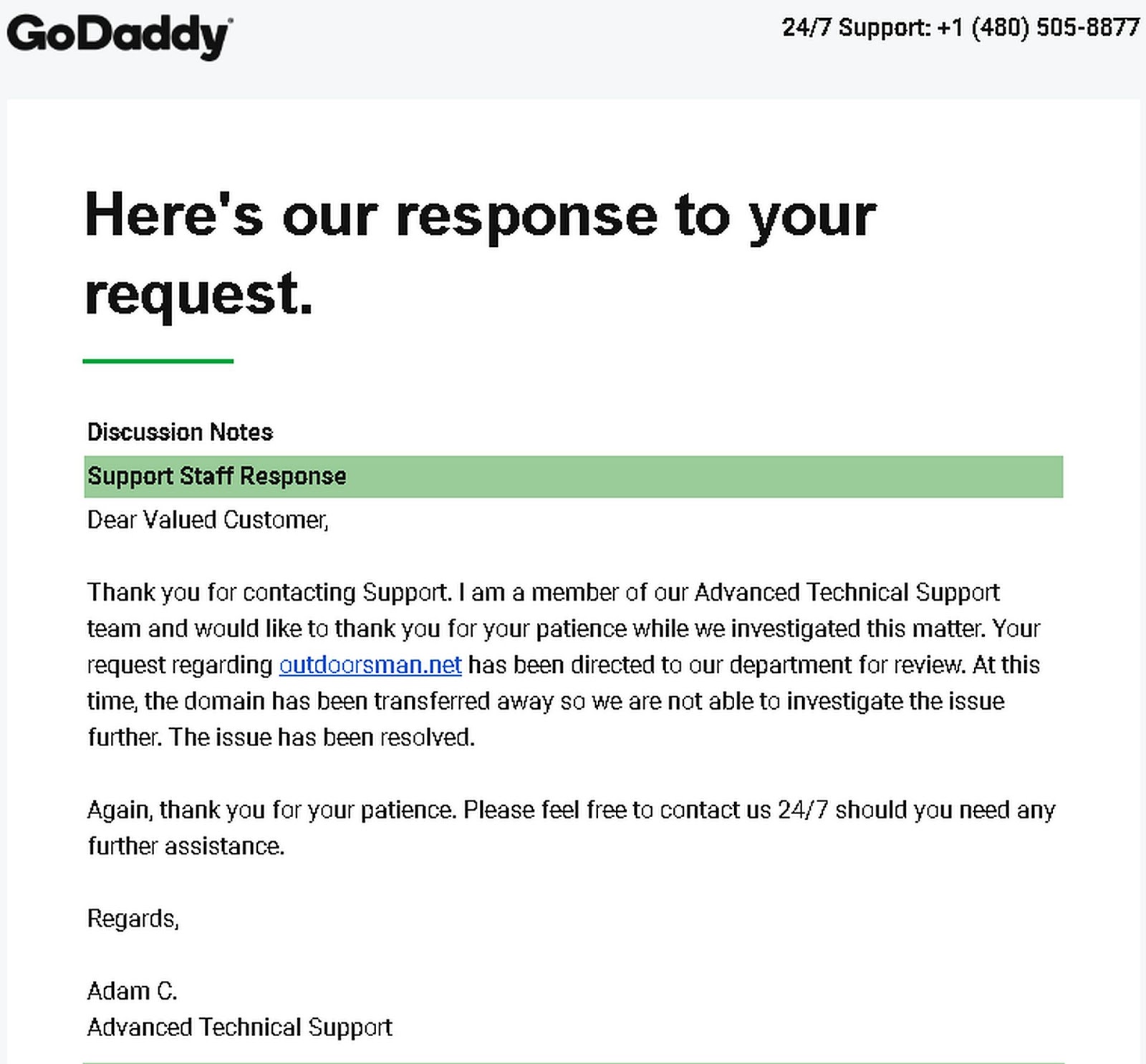The image size is (1146, 1064).
Task: Click the "Thank you for contacting Support" line
Action: 543,592
